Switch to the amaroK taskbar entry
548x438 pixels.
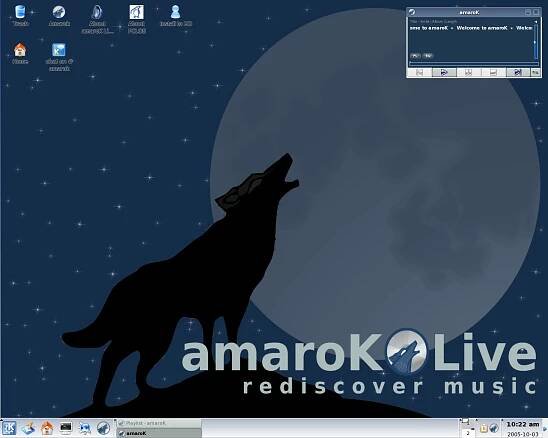click(159, 433)
